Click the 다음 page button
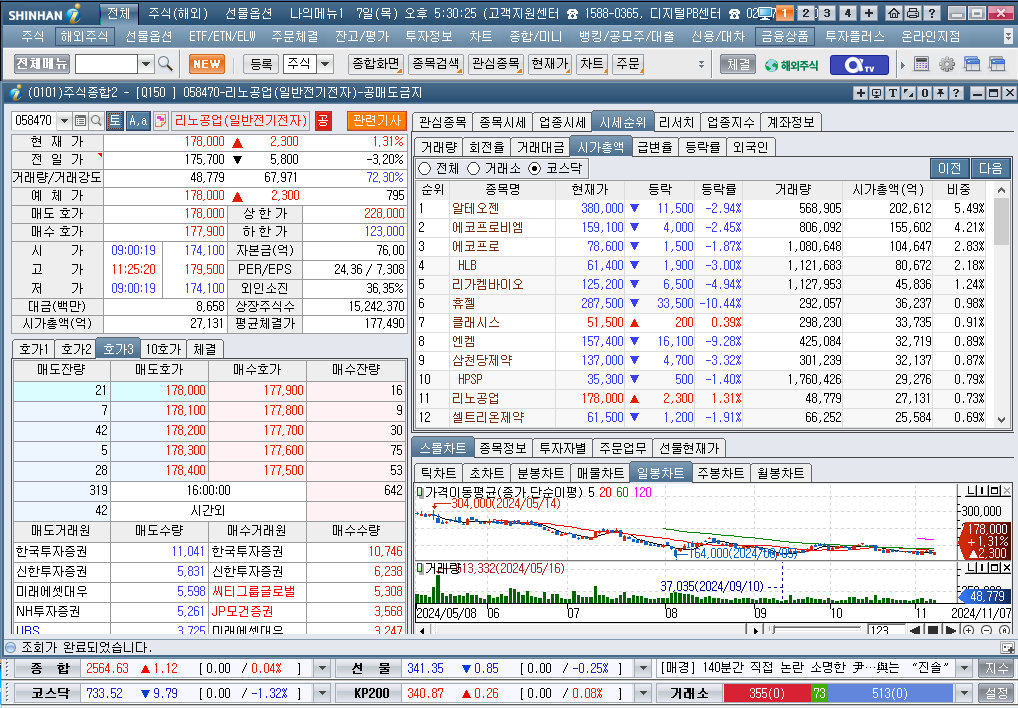 coord(991,169)
